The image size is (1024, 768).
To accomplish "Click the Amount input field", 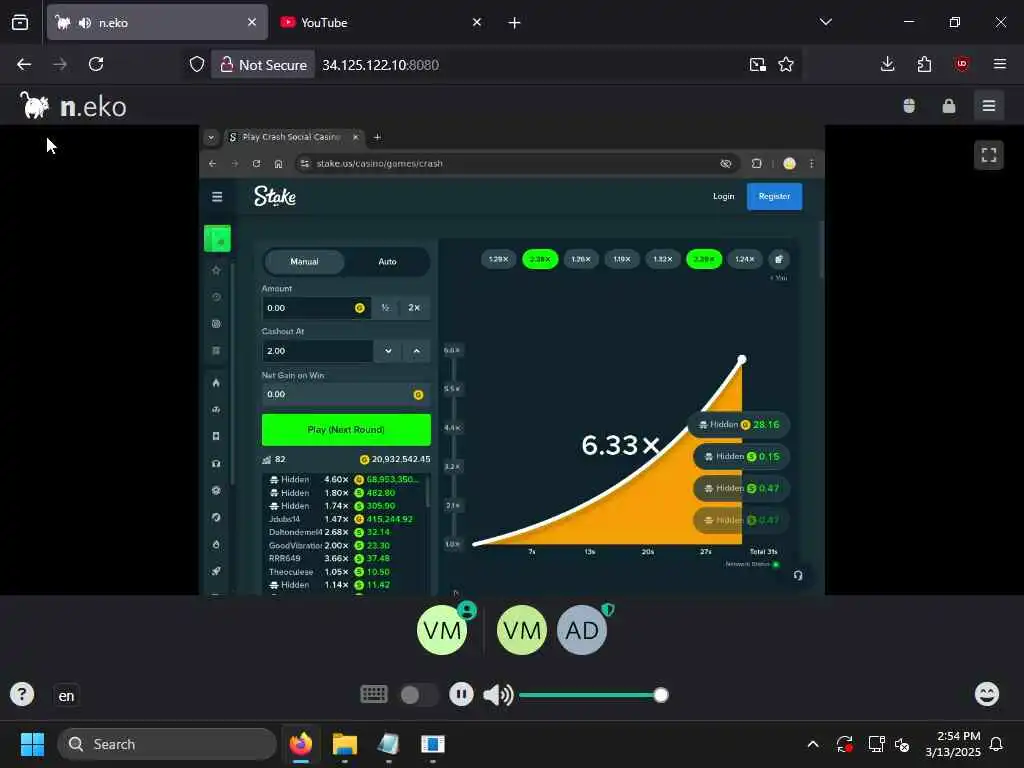I will [316, 308].
